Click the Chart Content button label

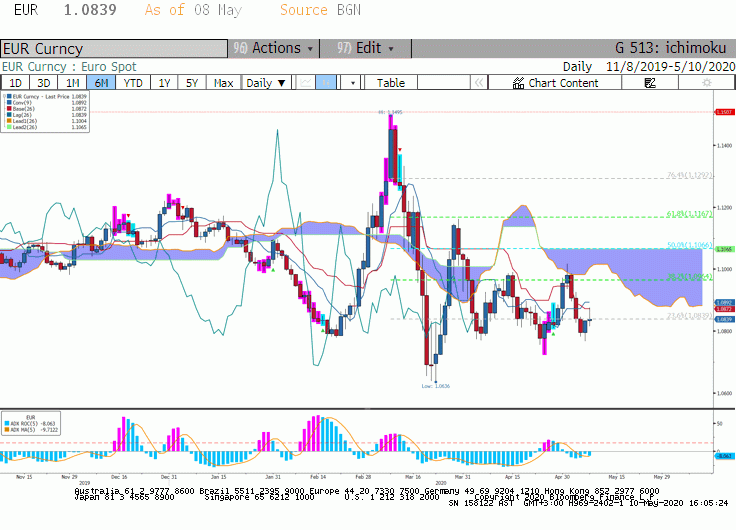[563, 83]
